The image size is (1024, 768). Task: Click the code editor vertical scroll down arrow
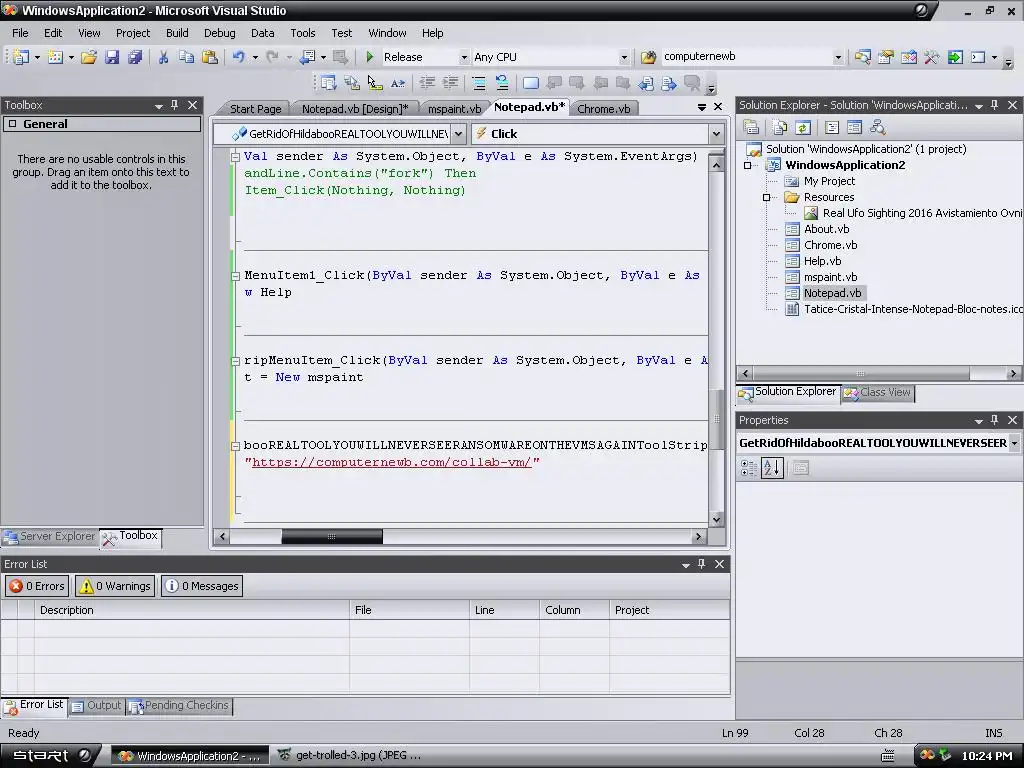click(716, 520)
